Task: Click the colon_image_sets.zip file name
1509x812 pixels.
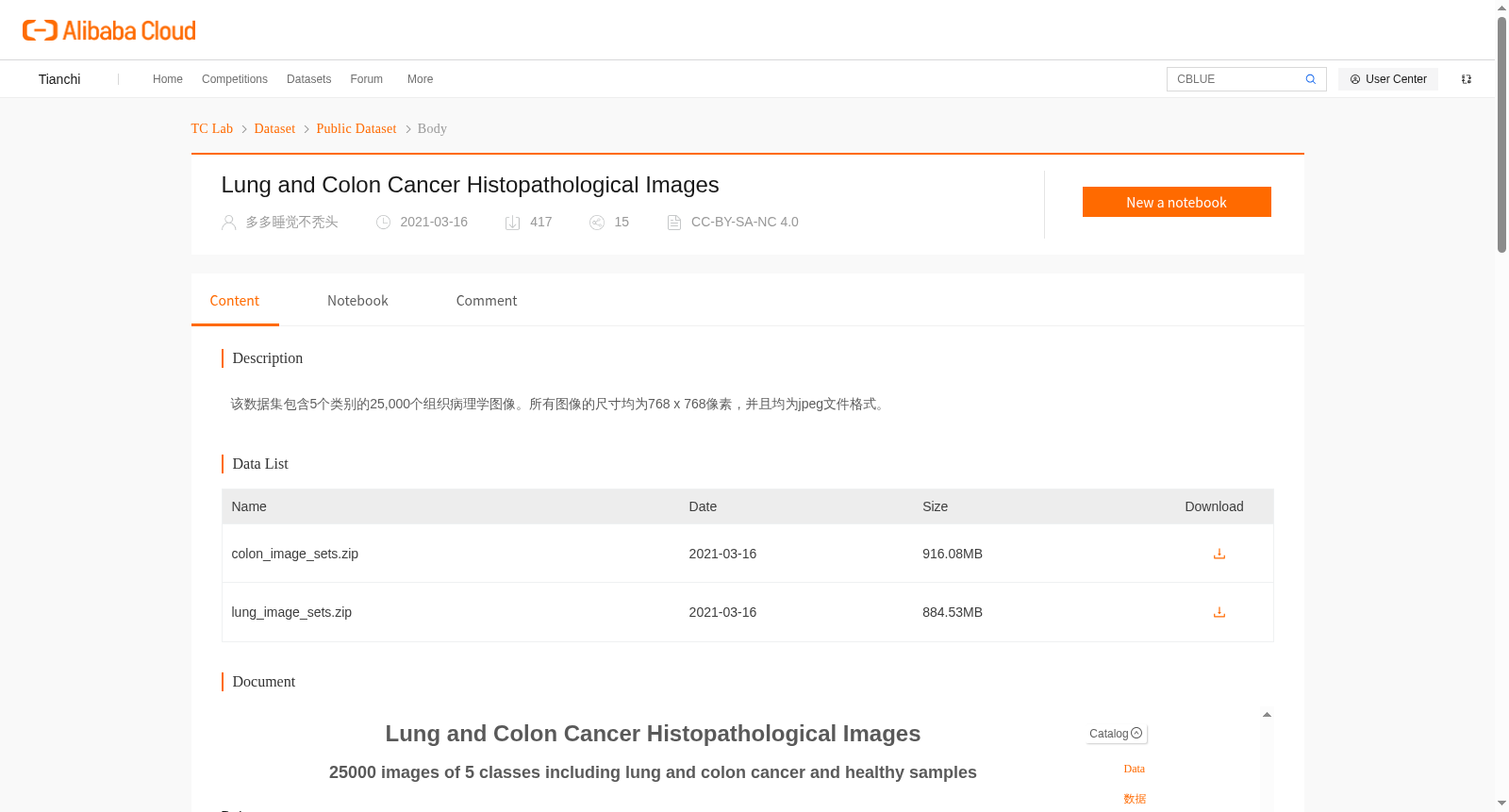Action: (295, 554)
